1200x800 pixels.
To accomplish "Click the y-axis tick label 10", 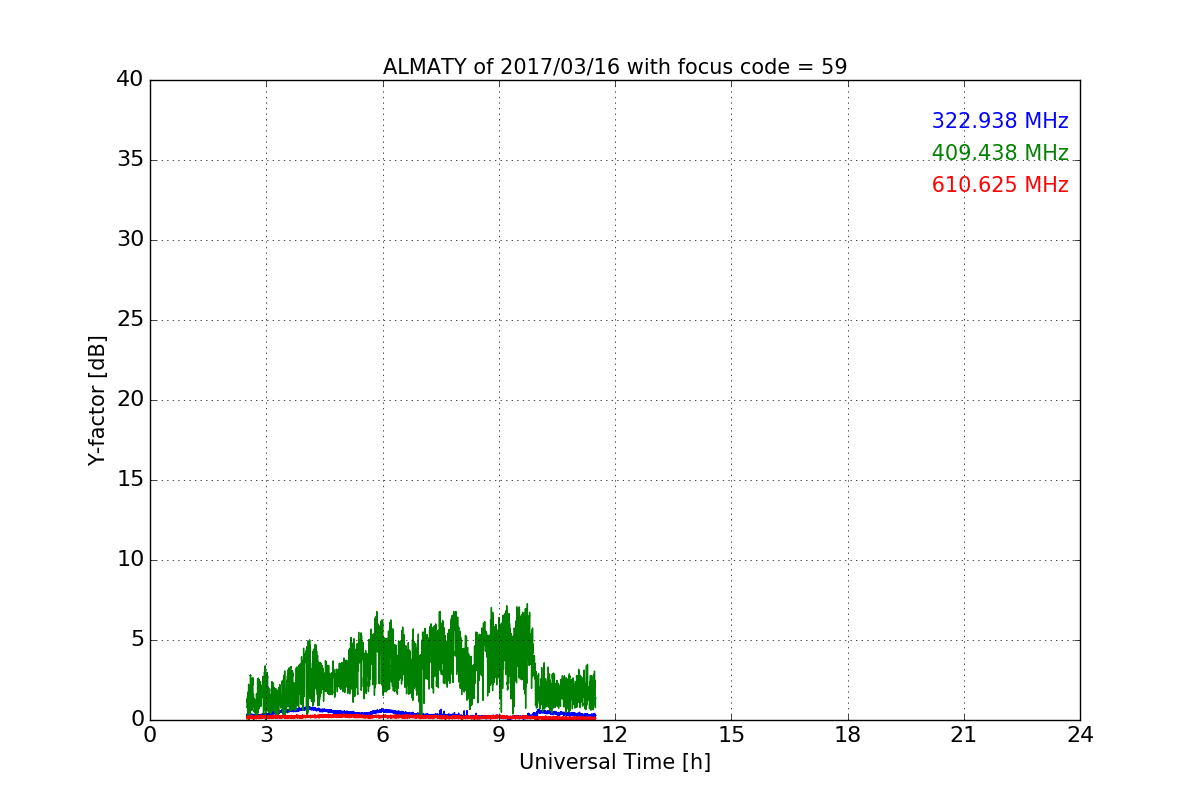I will point(130,560).
